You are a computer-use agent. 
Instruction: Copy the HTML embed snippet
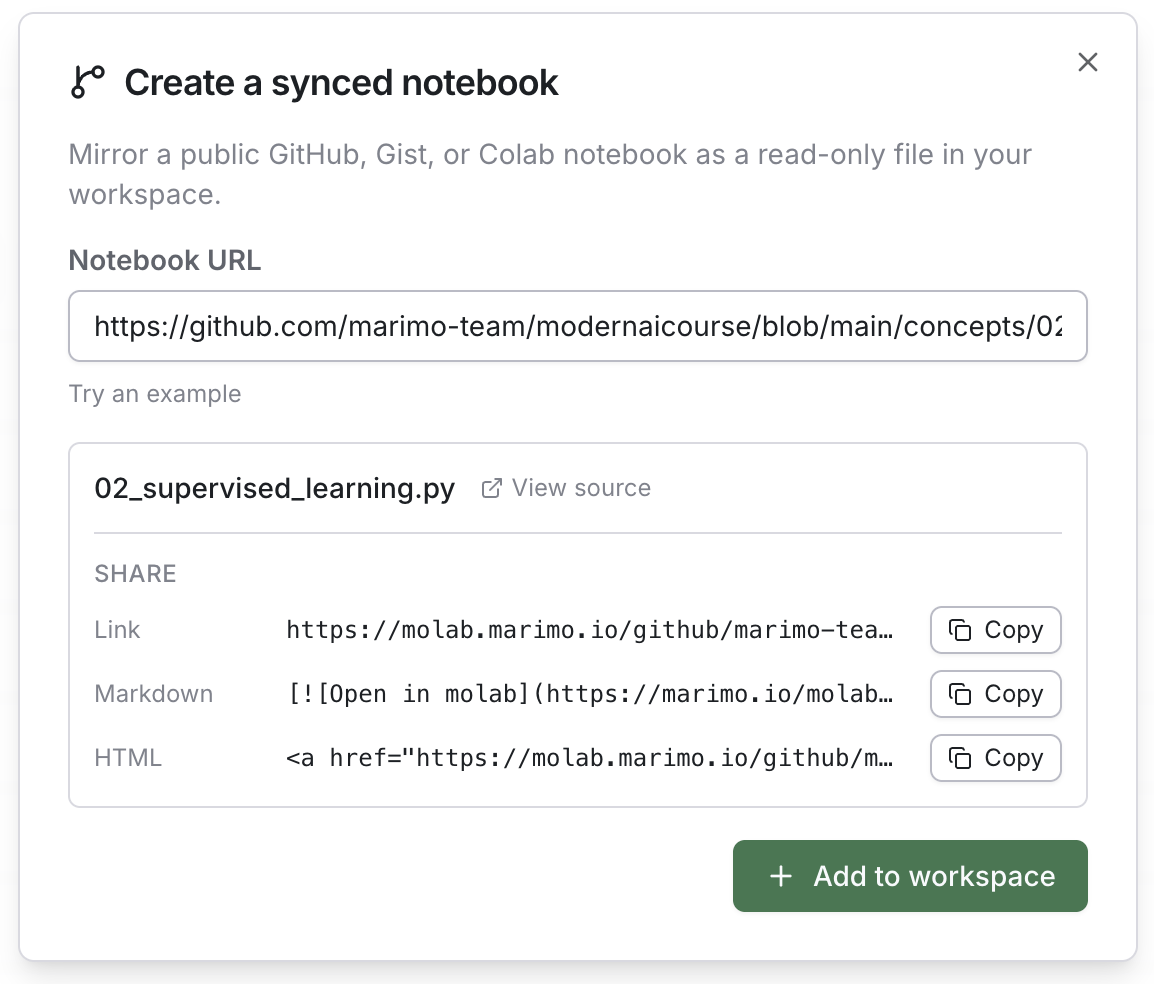[x=995, y=758]
